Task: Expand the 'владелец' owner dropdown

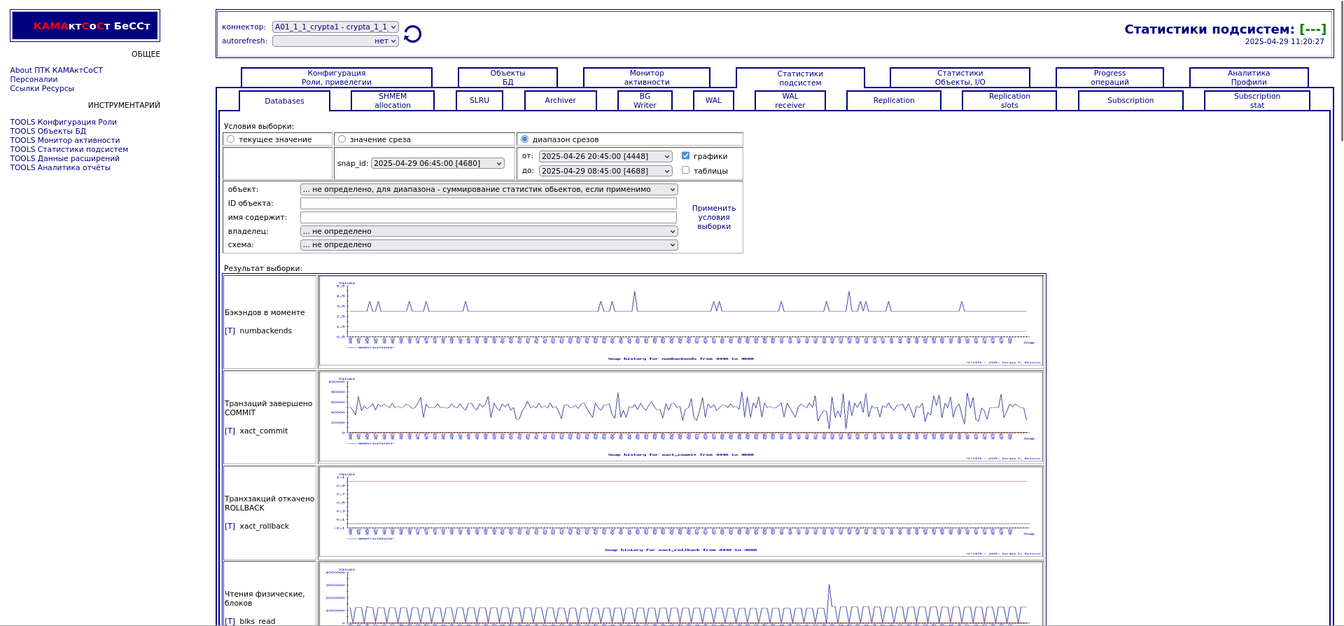Action: point(488,231)
